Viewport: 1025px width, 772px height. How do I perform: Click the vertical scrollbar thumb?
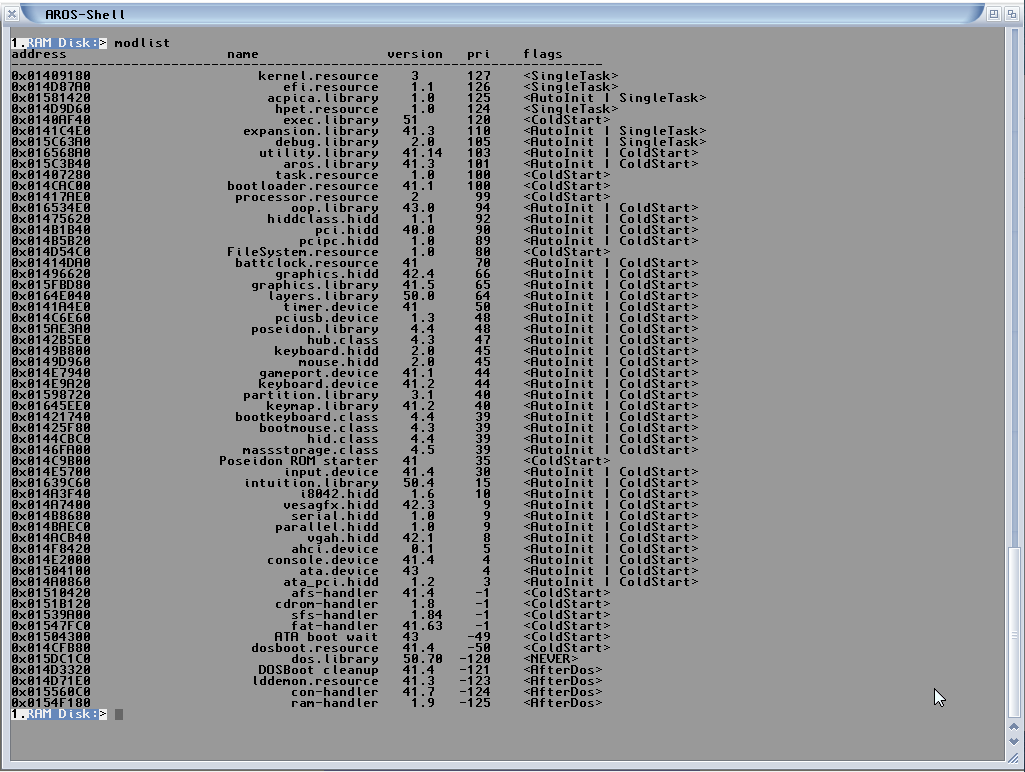point(1014,634)
